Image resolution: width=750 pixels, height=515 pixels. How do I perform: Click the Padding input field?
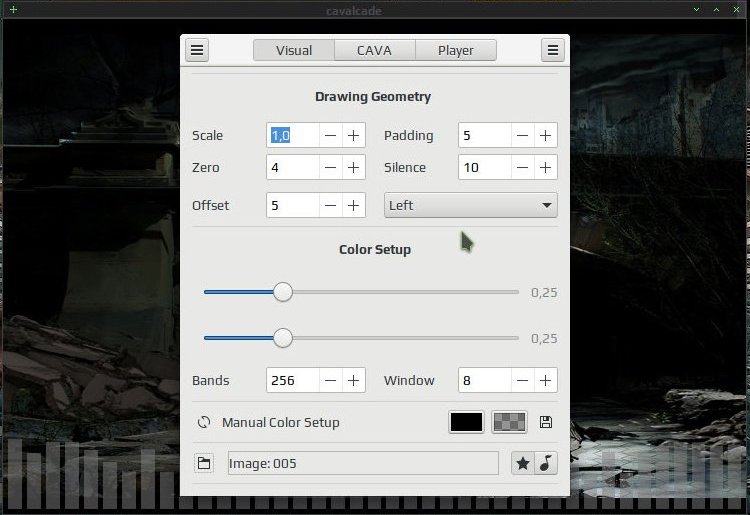click(x=485, y=135)
